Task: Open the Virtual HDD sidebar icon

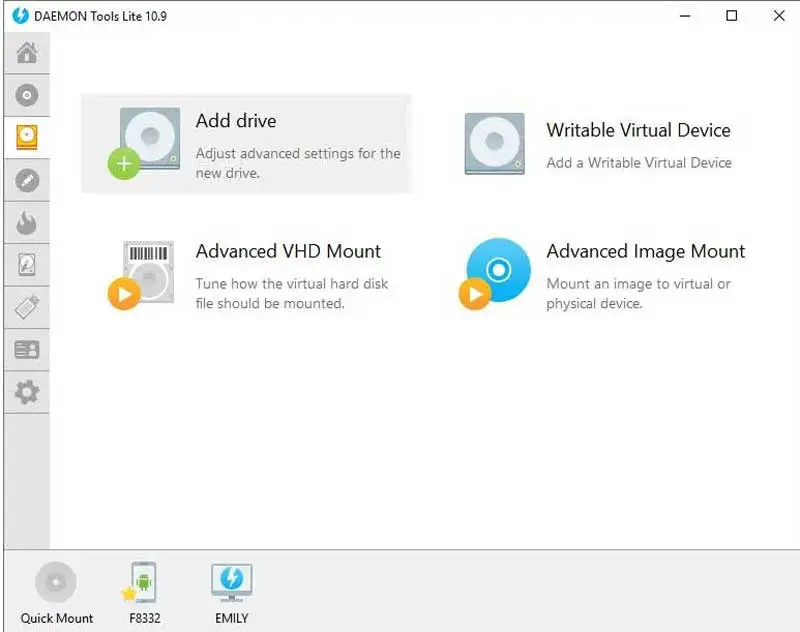Action: click(x=27, y=265)
